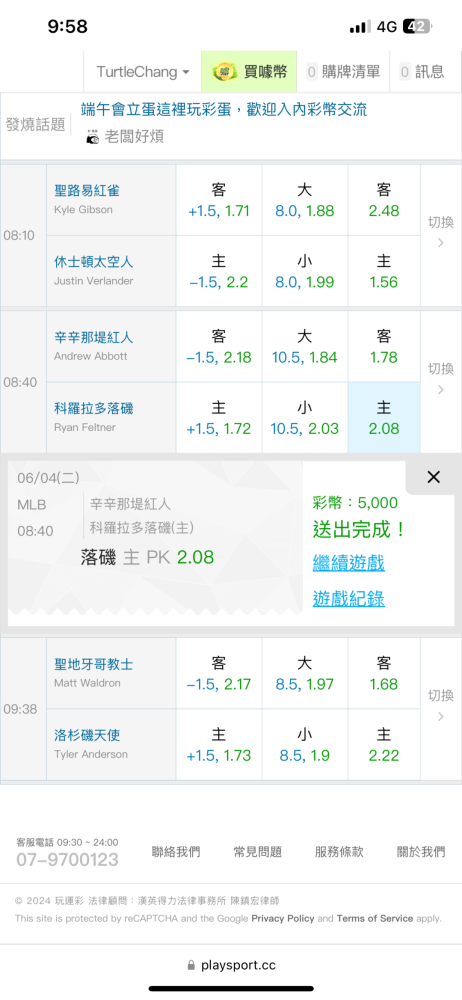Image resolution: width=462 pixels, height=1000 pixels.
Task: Expand 切換 chevron for the 08:40 game
Action: click(440, 379)
